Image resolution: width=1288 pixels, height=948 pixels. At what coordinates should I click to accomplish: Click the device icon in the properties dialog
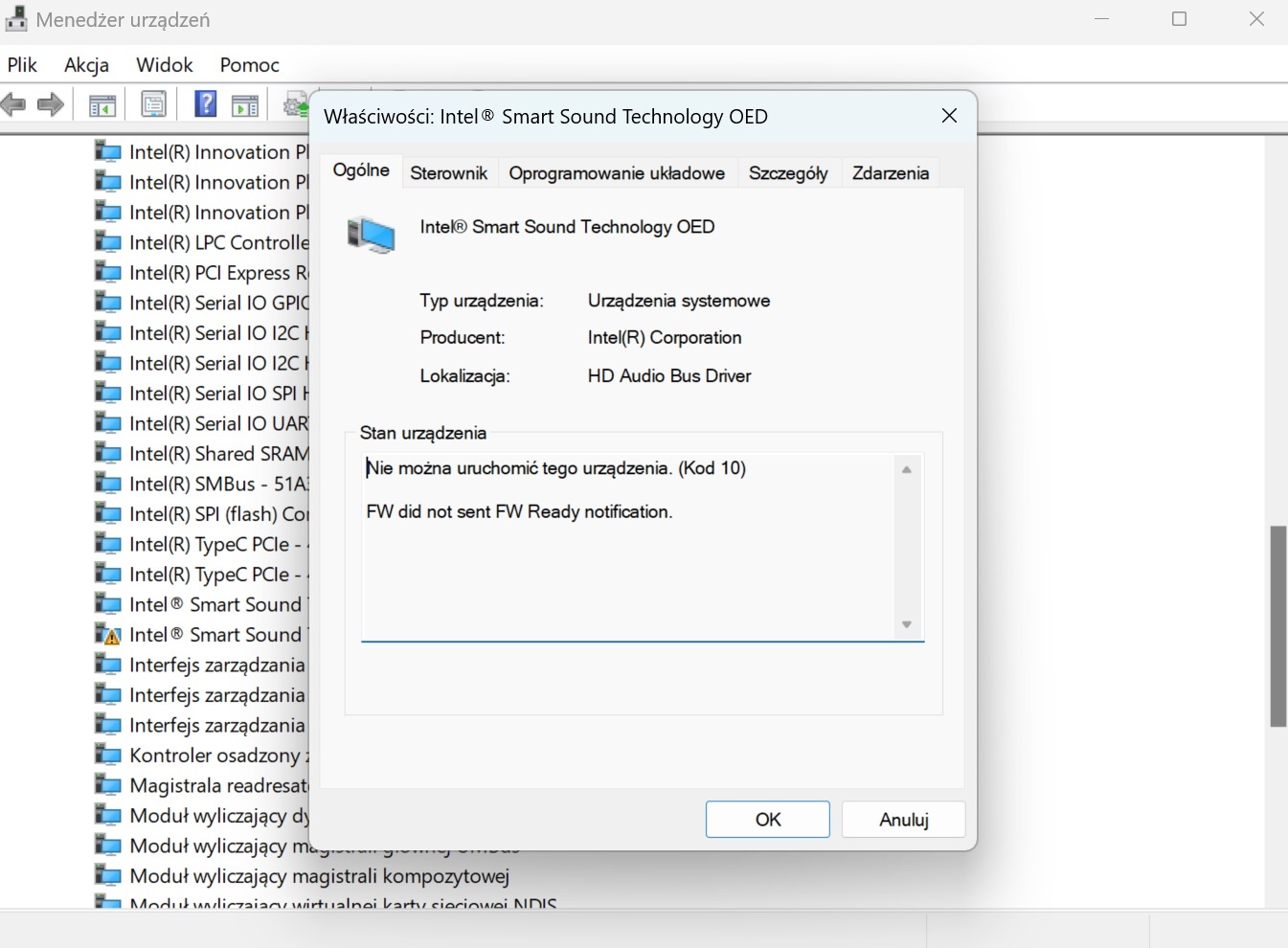click(371, 235)
